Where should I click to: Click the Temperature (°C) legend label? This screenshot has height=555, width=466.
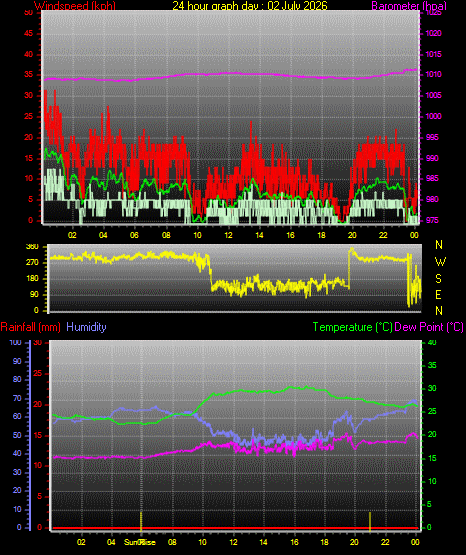(352, 327)
